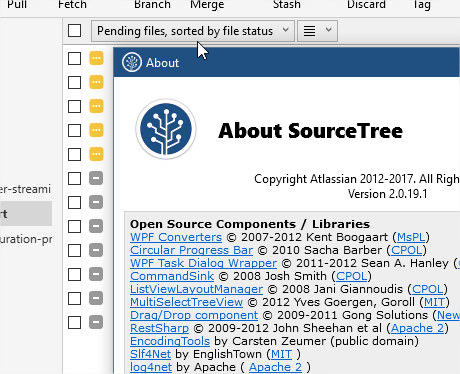The width and height of the screenshot is (460, 374).
Task: Click the Tag toolbar button
Action: pyautogui.click(x=422, y=5)
